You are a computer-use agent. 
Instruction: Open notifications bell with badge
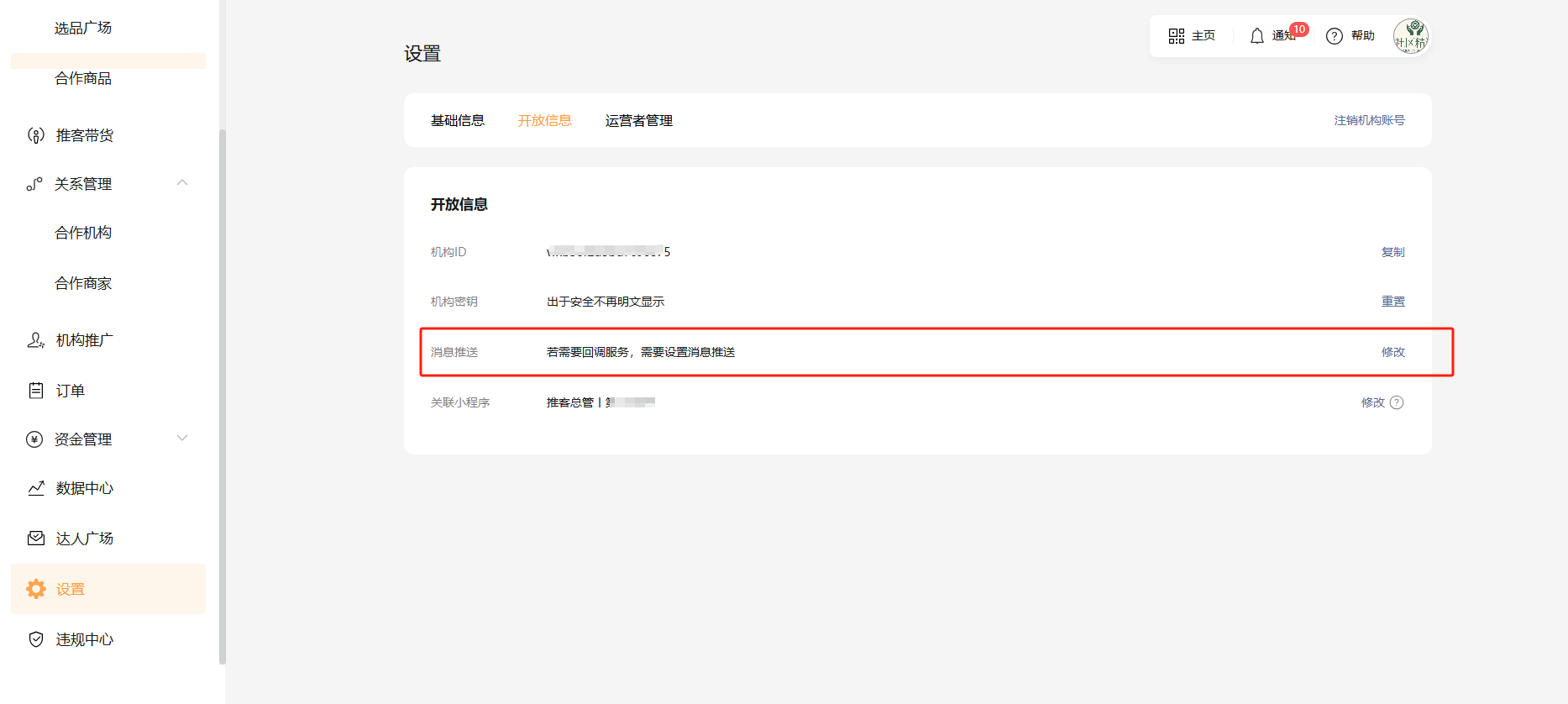coord(1257,36)
